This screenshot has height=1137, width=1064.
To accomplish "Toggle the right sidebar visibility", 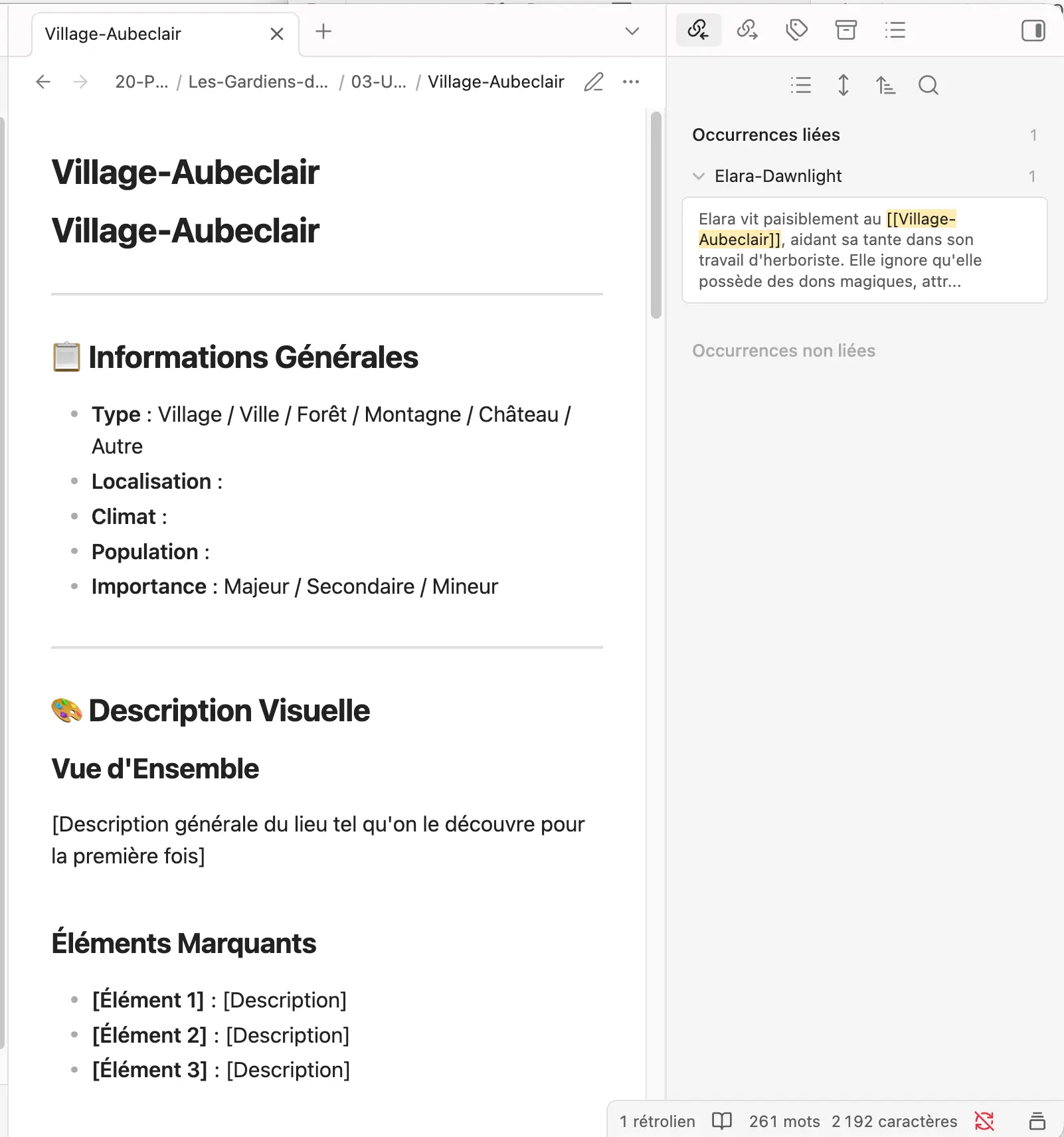I will pyautogui.click(x=1033, y=31).
